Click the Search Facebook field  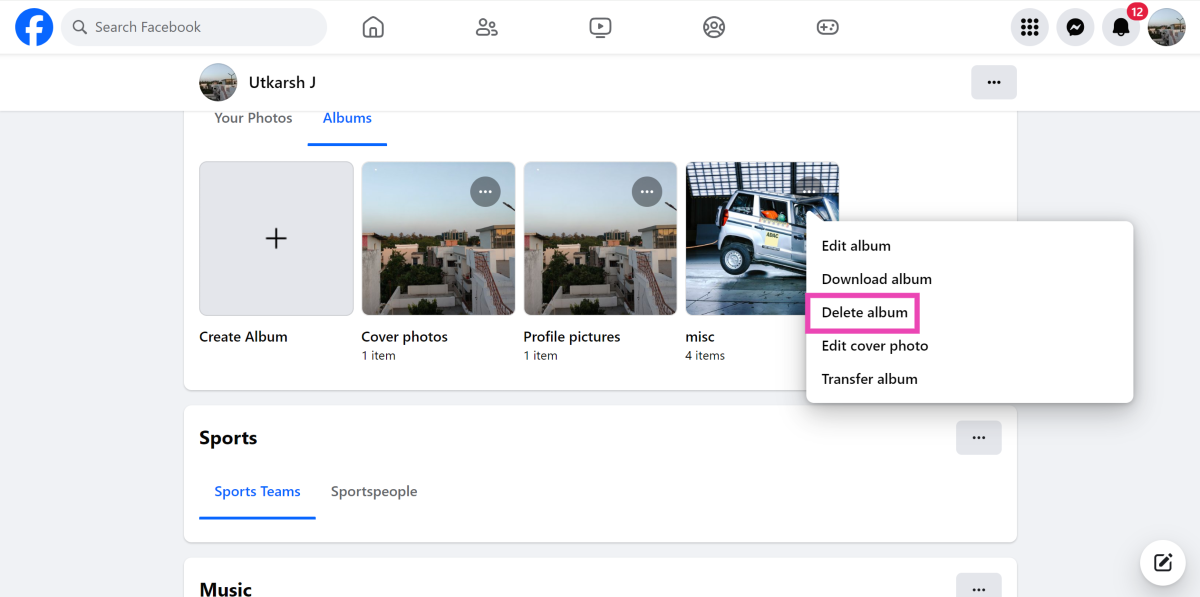195,27
